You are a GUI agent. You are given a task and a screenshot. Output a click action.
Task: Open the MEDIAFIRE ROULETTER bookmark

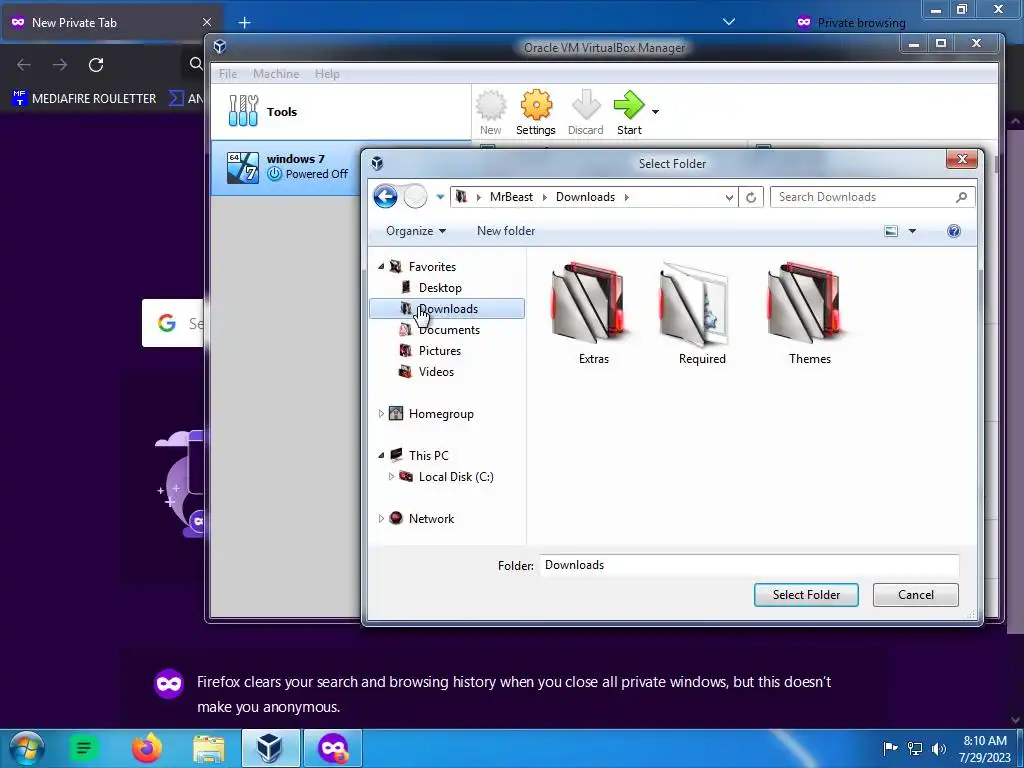click(84, 99)
